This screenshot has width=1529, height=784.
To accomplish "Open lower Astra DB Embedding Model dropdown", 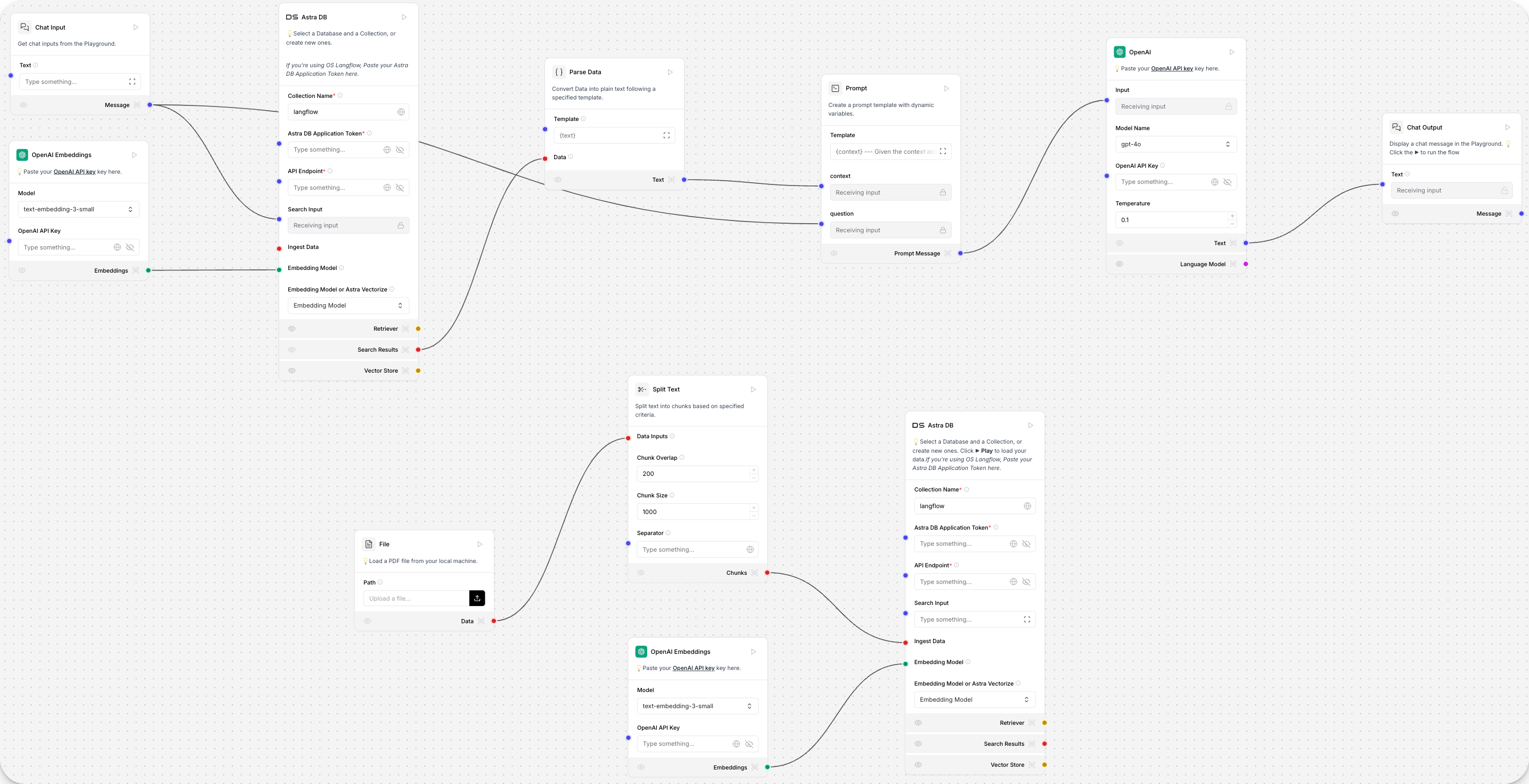I will tap(975, 700).
